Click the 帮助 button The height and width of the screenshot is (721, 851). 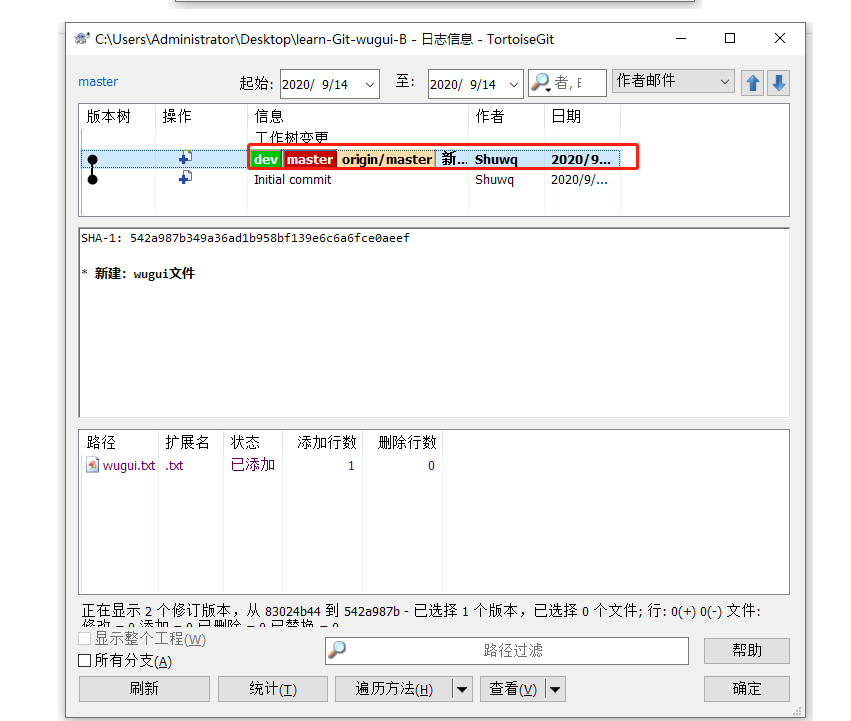(747, 650)
